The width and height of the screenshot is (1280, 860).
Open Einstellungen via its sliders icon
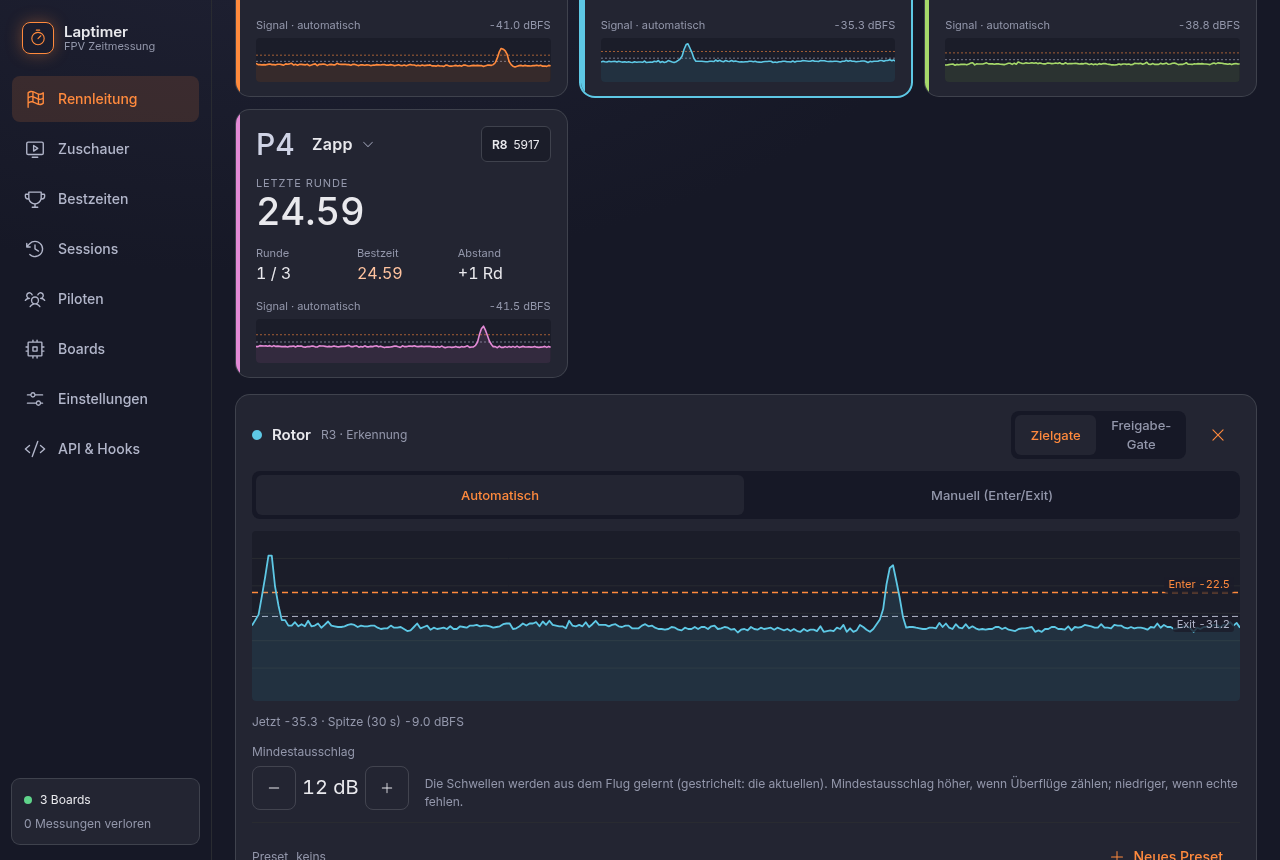[35, 399]
